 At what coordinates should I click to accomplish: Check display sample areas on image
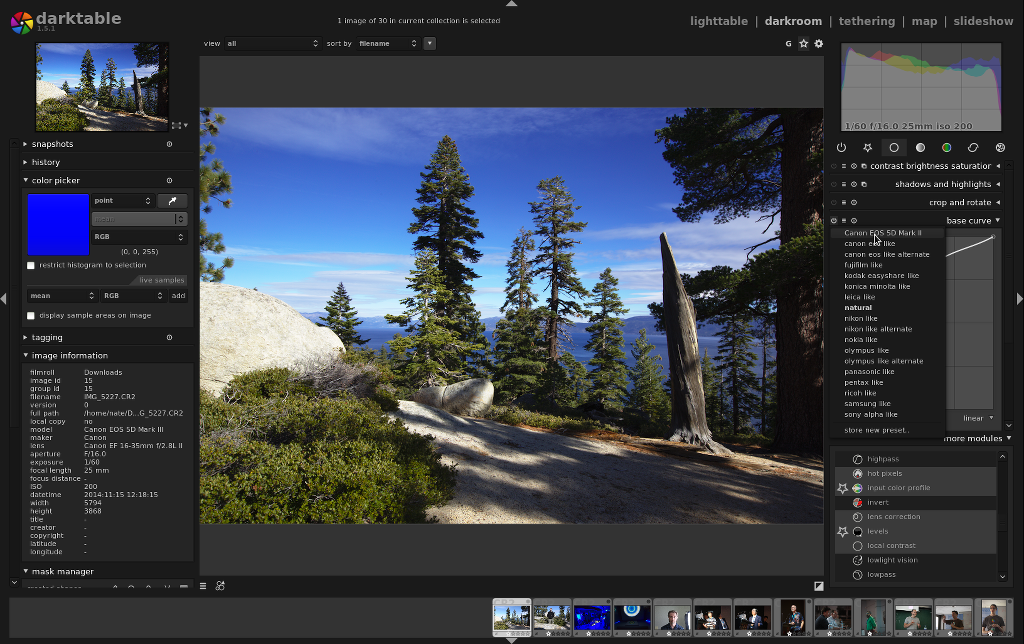(x=31, y=315)
